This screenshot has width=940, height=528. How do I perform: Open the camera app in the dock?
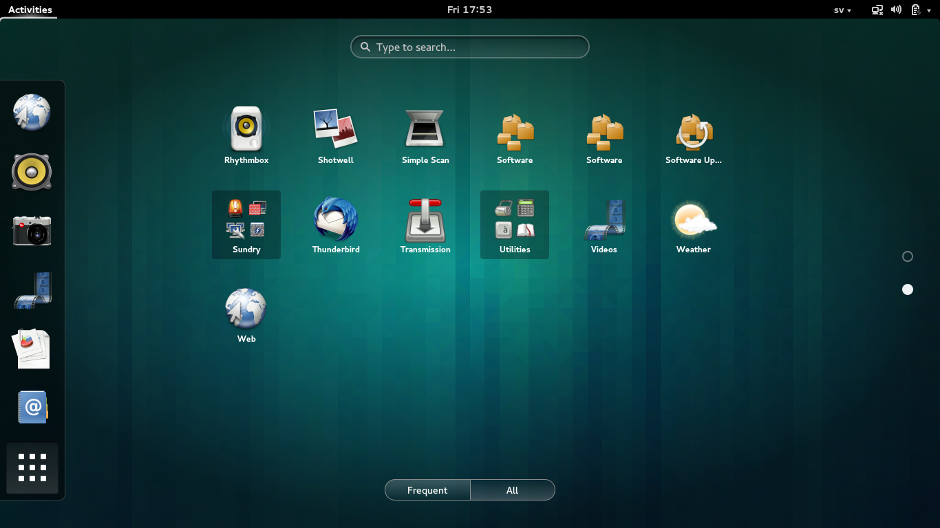point(32,231)
